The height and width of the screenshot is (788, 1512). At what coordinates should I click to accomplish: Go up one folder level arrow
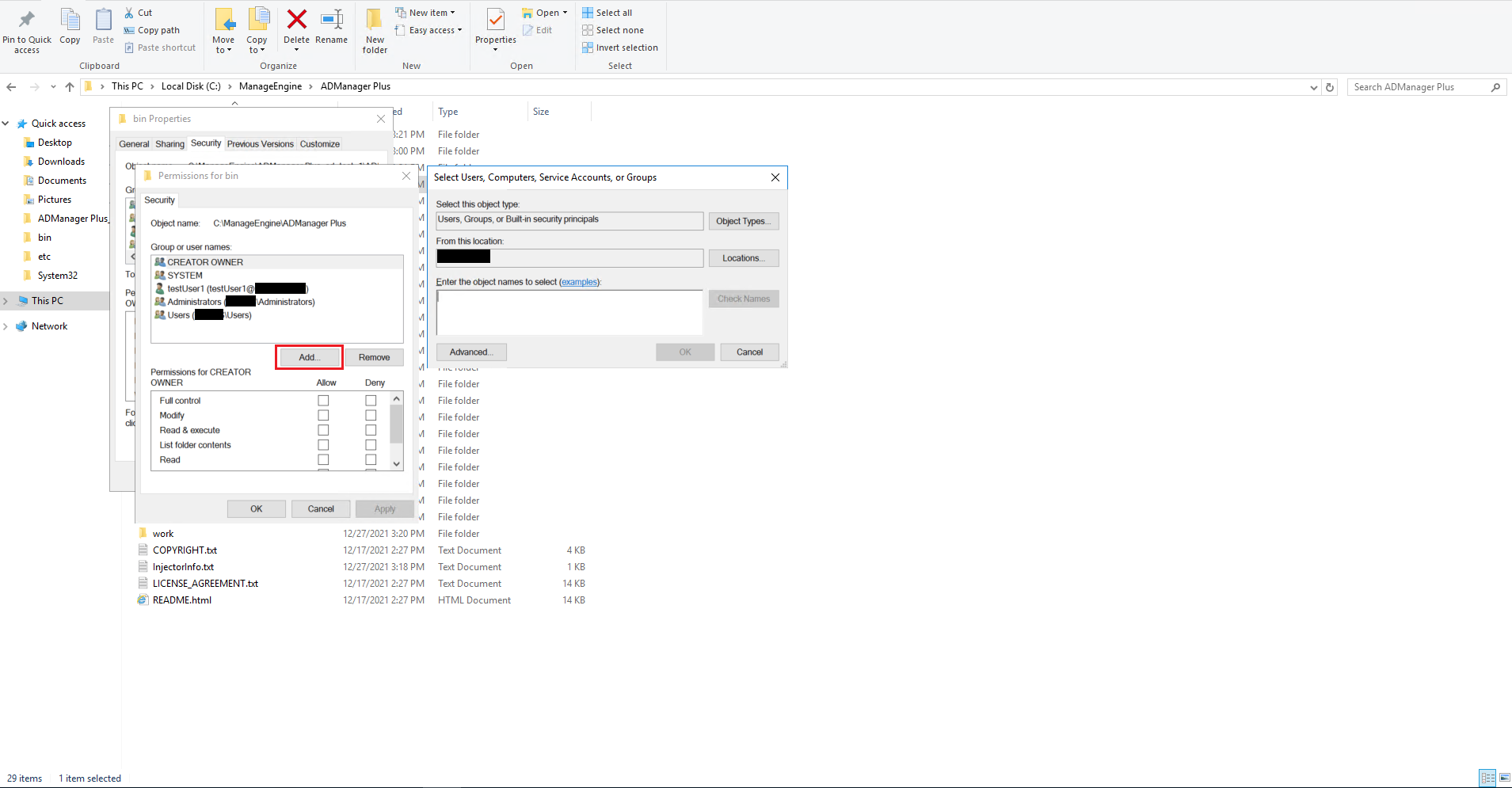(70, 87)
